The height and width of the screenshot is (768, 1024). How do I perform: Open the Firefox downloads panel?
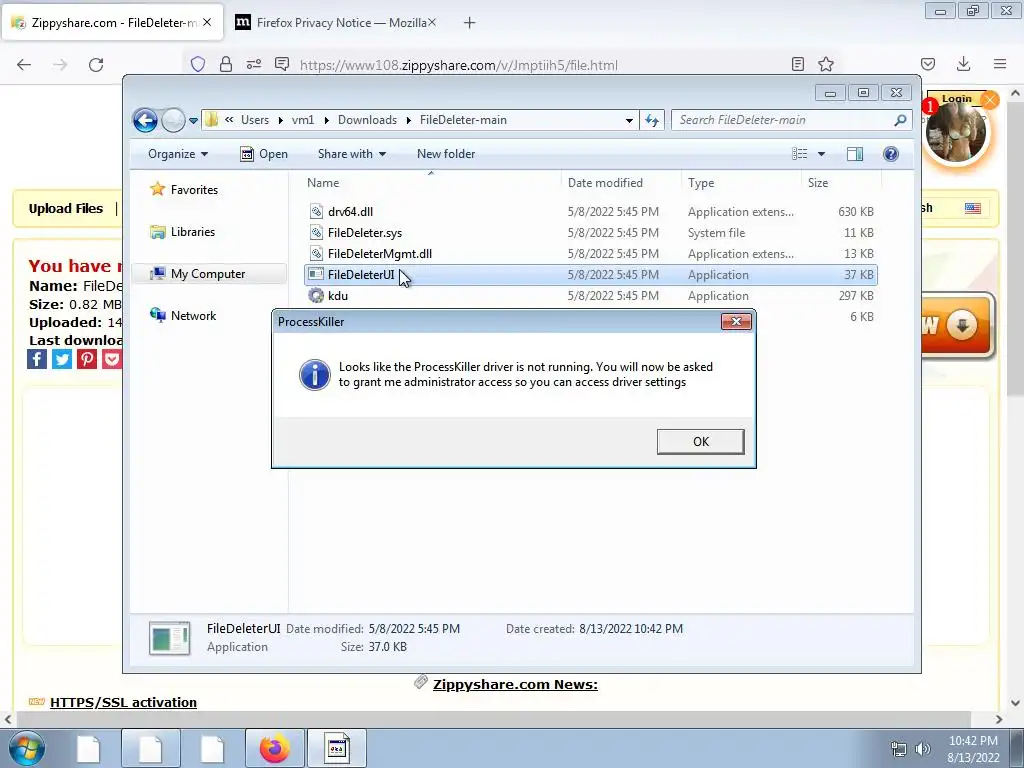(x=963, y=64)
